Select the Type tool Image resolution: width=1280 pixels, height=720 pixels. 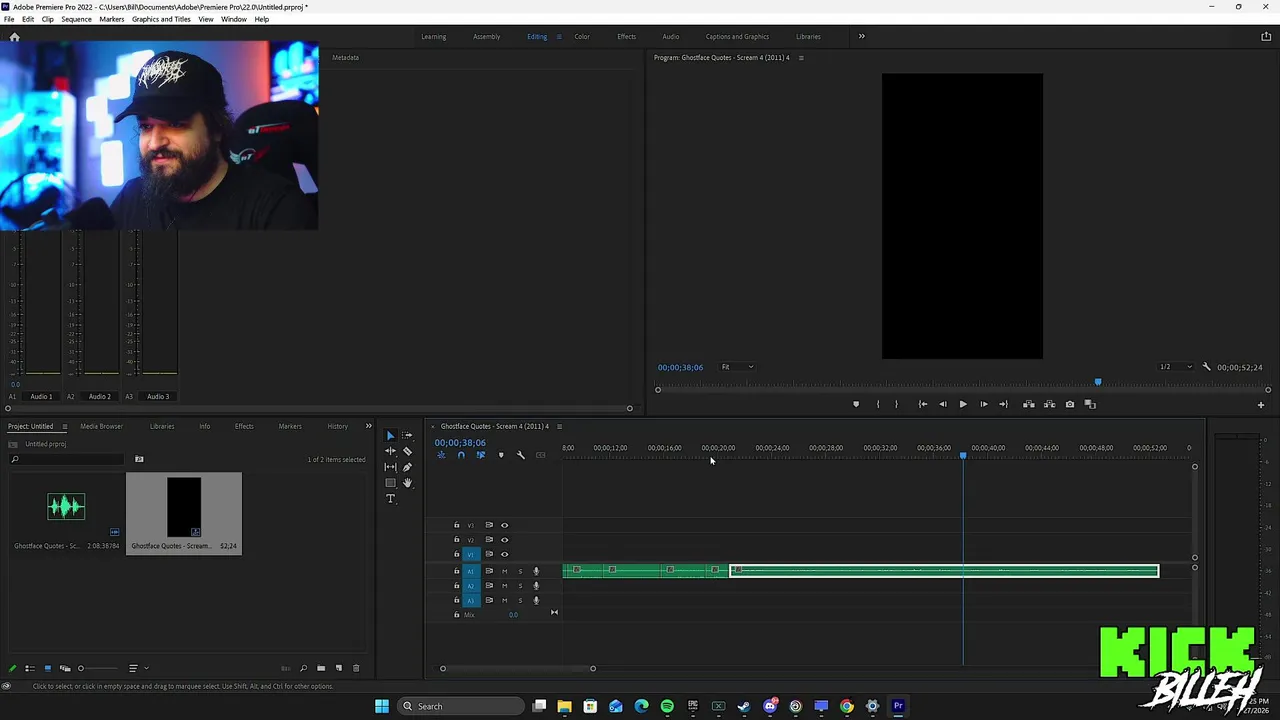point(390,499)
